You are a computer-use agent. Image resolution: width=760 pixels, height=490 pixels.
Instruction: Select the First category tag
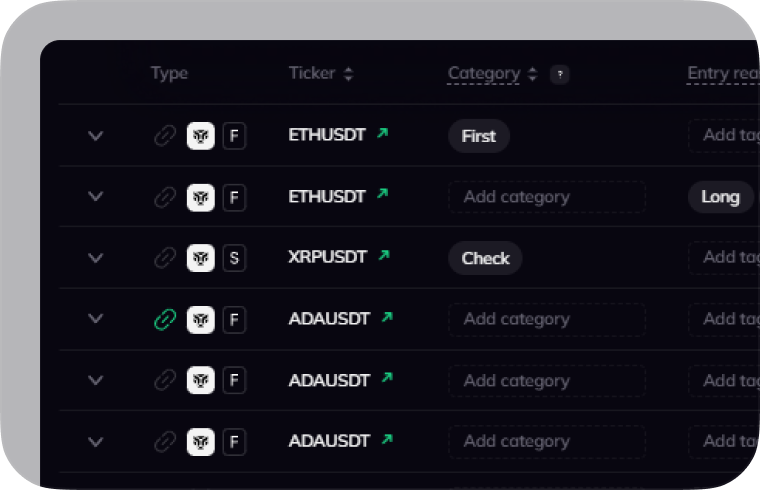coord(478,136)
